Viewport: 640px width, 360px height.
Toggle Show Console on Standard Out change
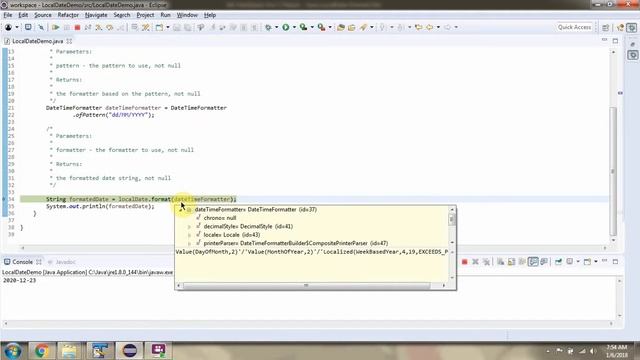(533, 262)
